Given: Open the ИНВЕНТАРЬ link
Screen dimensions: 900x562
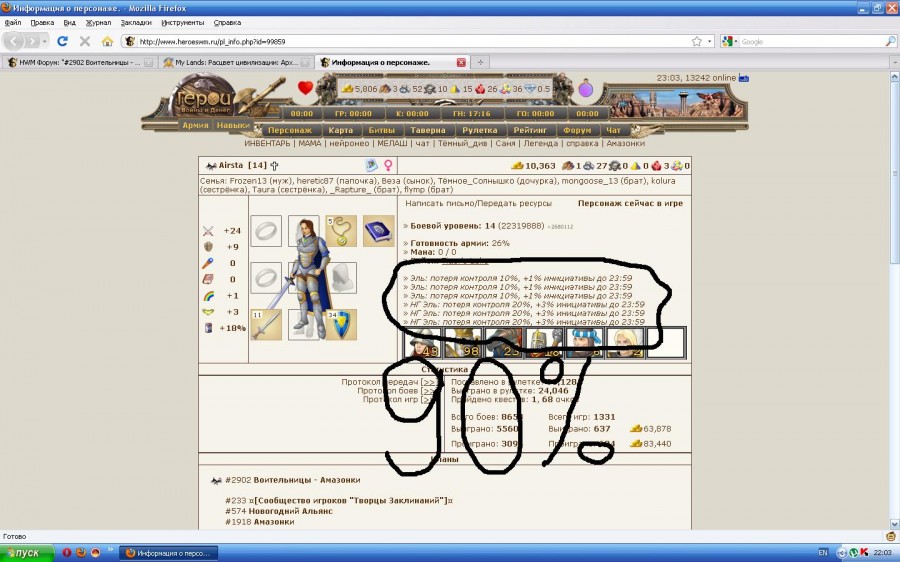Looking at the screenshot, I should 267,144.
